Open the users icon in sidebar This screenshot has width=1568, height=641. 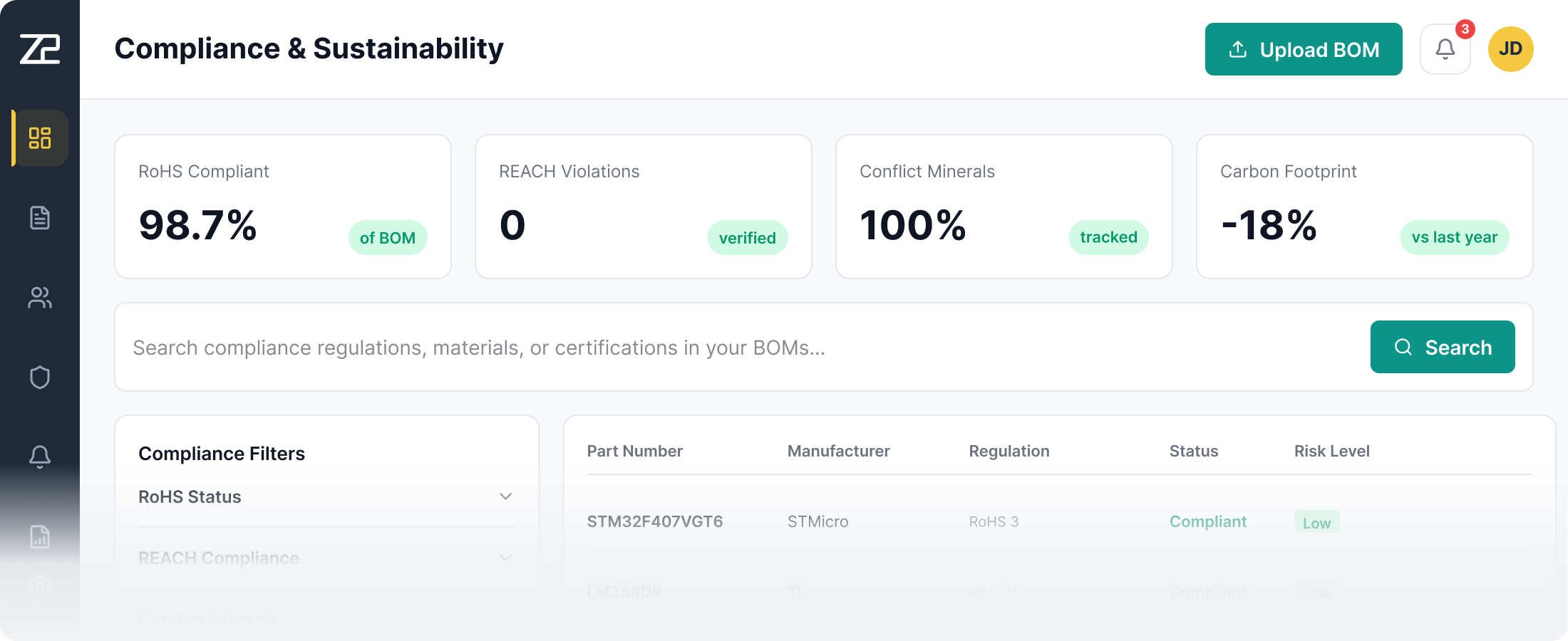pos(40,298)
